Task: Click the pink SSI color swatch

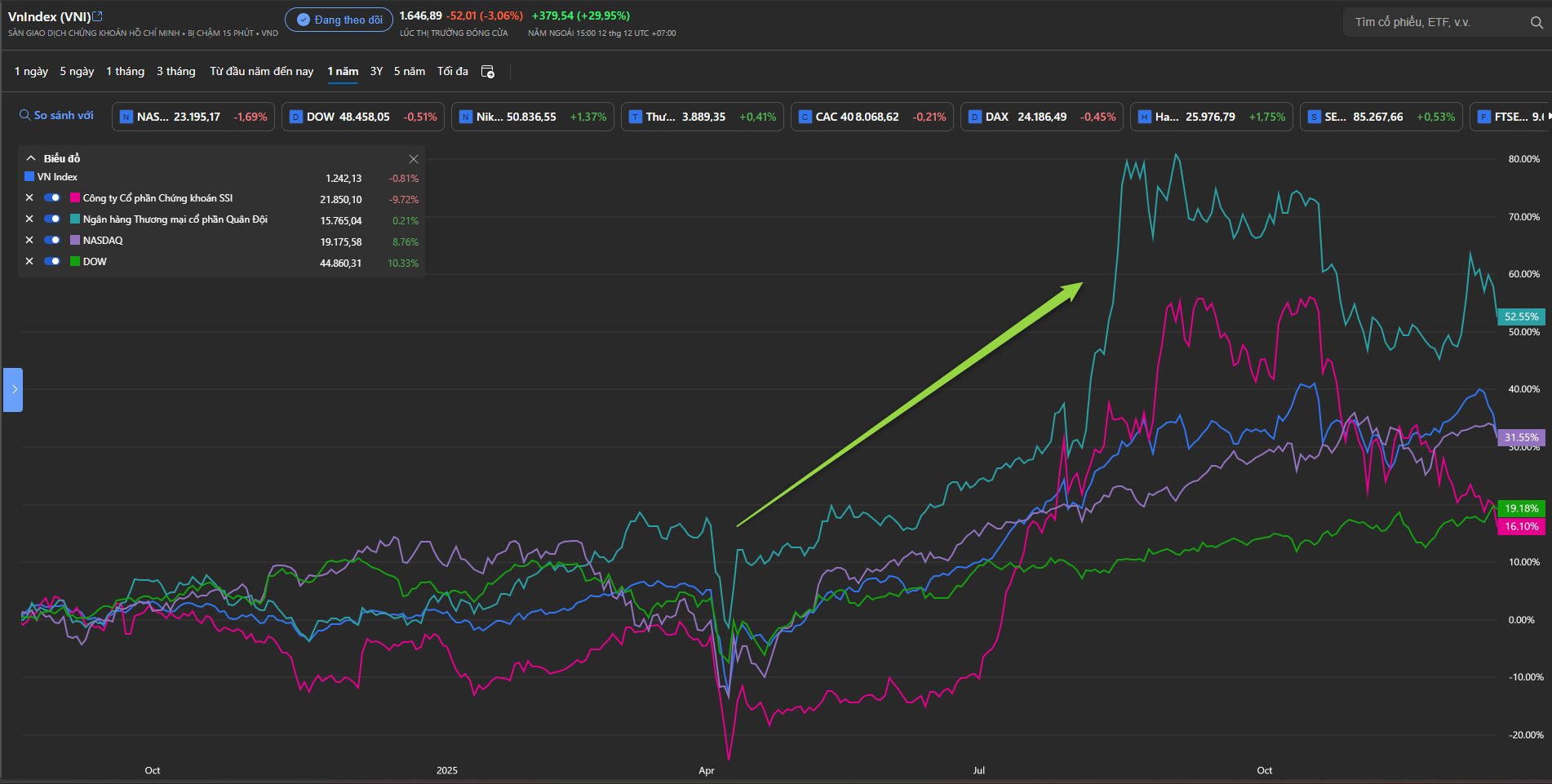Action: coord(75,197)
